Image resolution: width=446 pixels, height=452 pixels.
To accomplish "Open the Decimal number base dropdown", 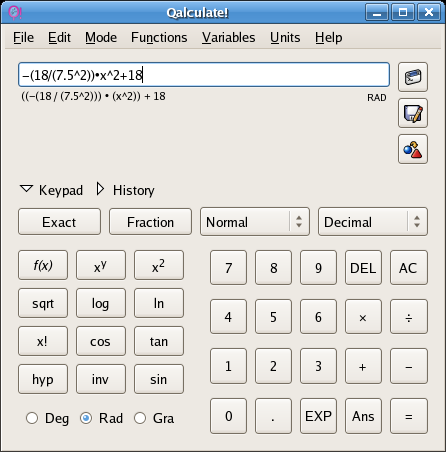I will tap(373, 222).
